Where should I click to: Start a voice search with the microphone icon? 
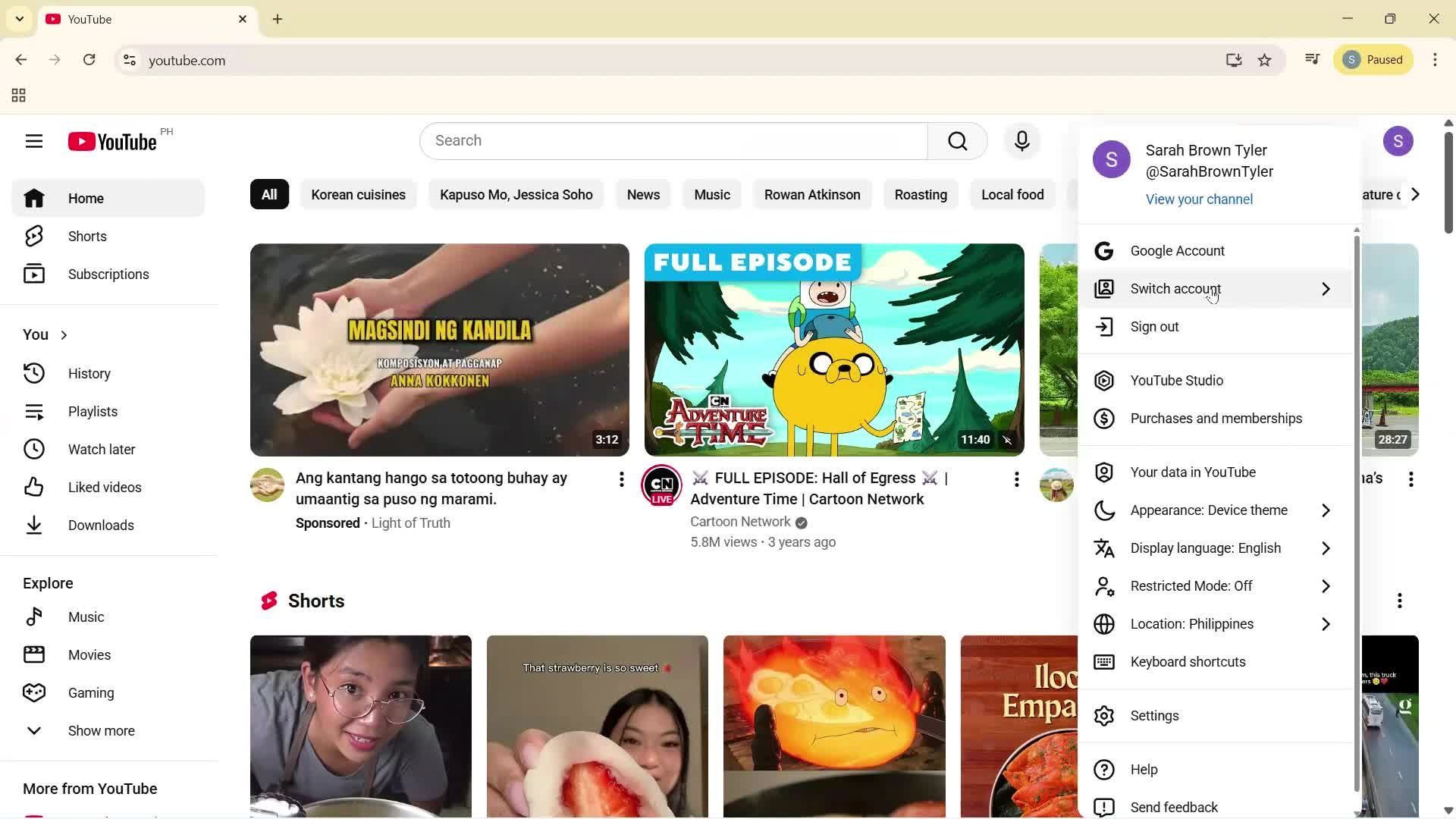click(1021, 141)
